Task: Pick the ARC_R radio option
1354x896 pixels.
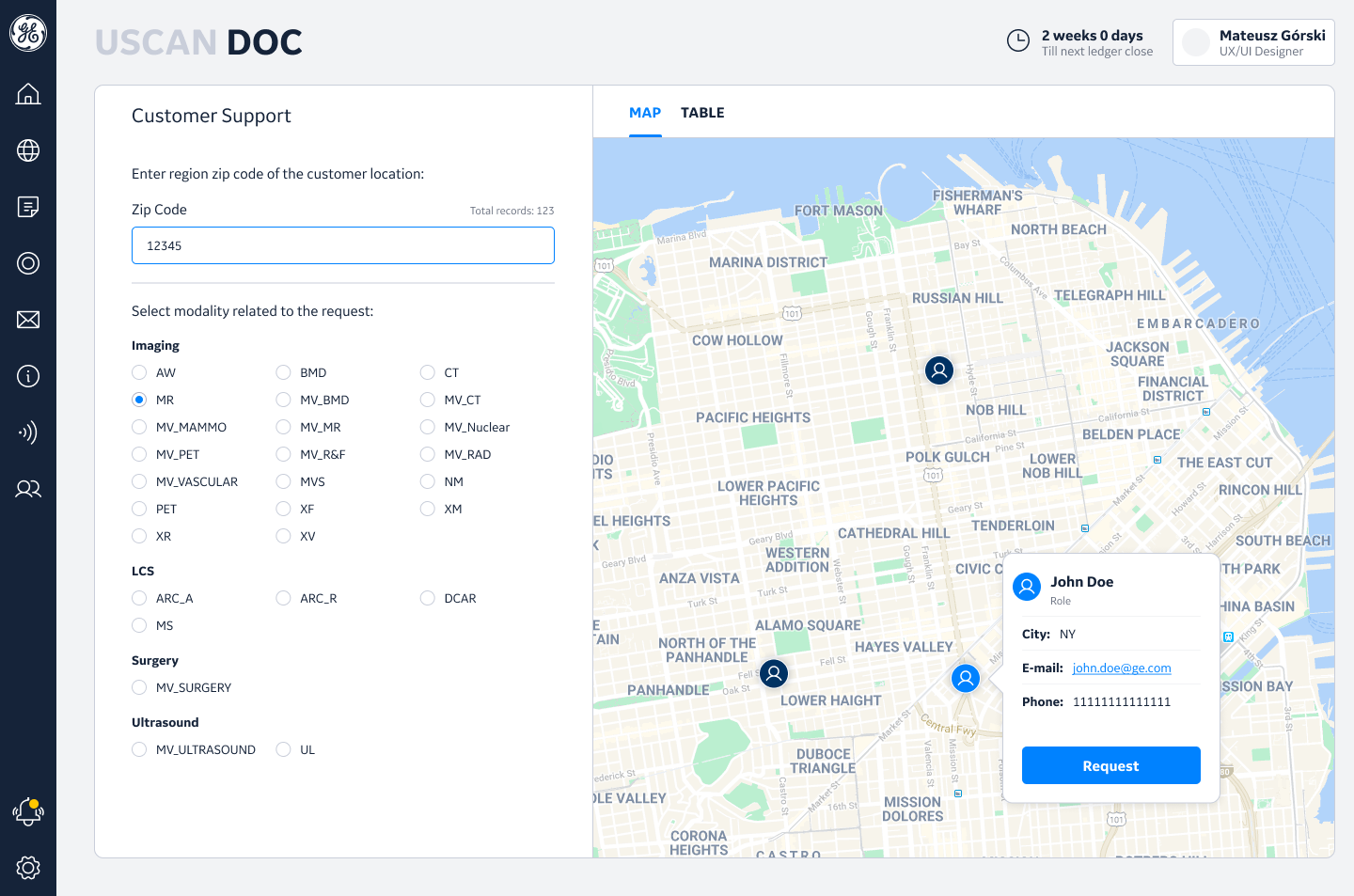Action: click(283, 598)
